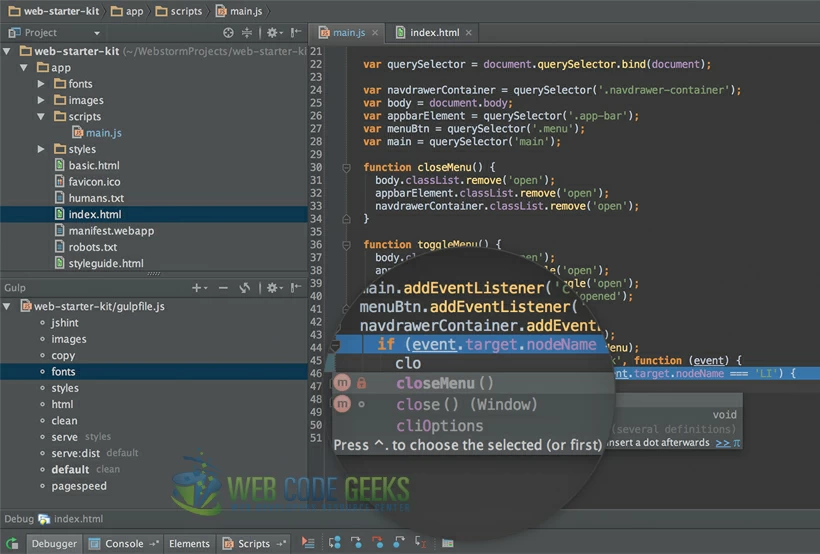This screenshot has height=554, width=820.
Task: Click the Step Out debug icon
Action: (x=399, y=542)
